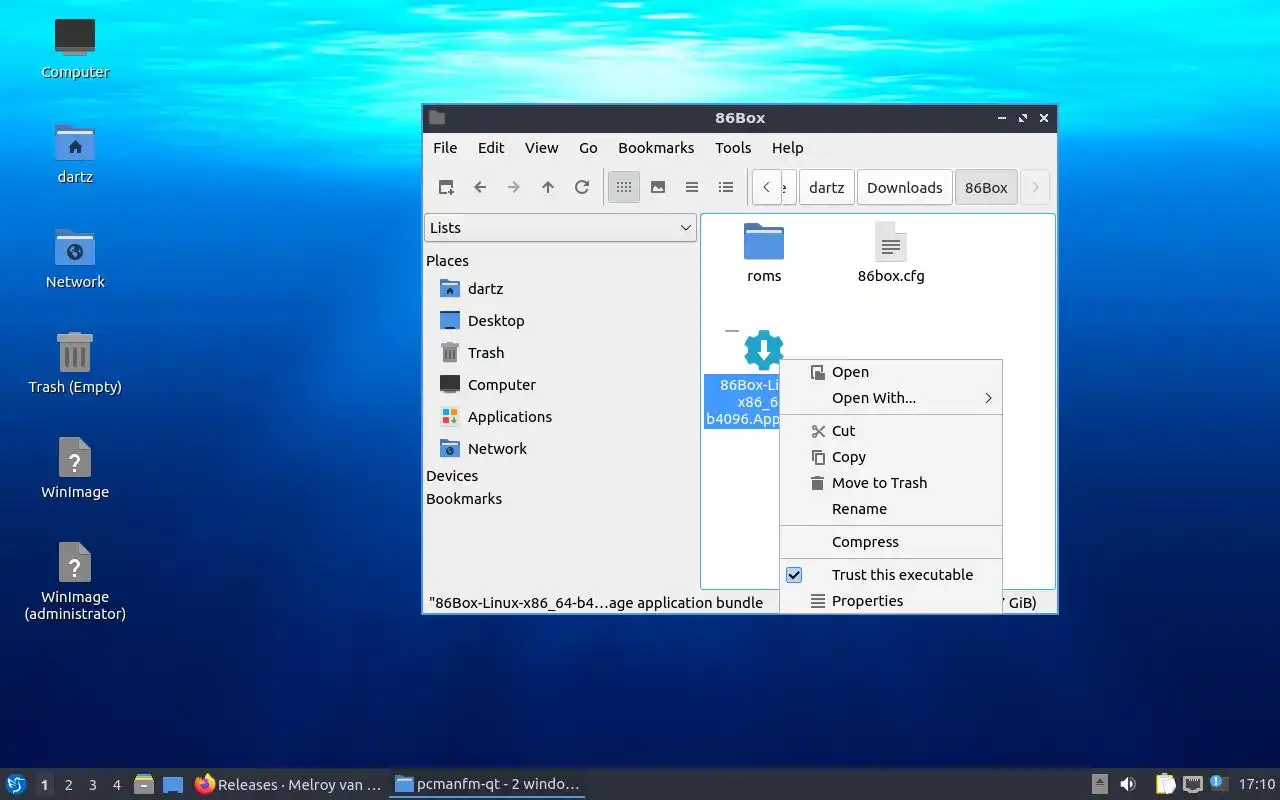Open the Go menu
The width and height of the screenshot is (1280, 800).
pyautogui.click(x=588, y=148)
